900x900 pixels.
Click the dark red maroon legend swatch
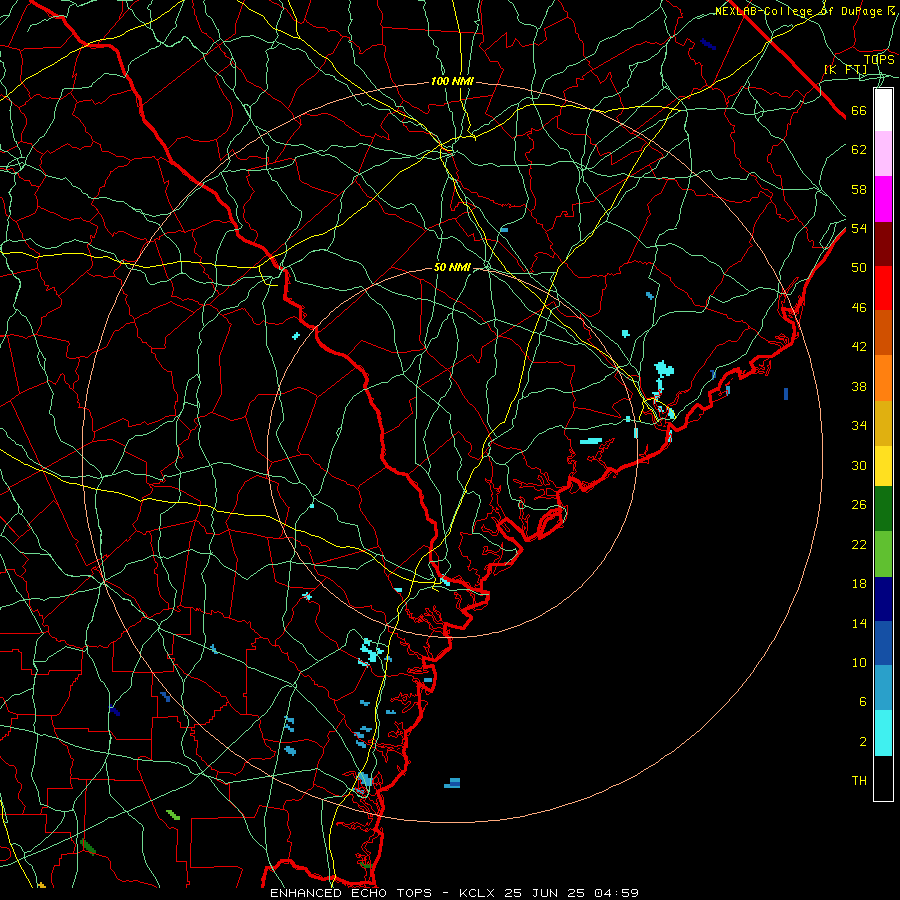pyautogui.click(x=883, y=244)
